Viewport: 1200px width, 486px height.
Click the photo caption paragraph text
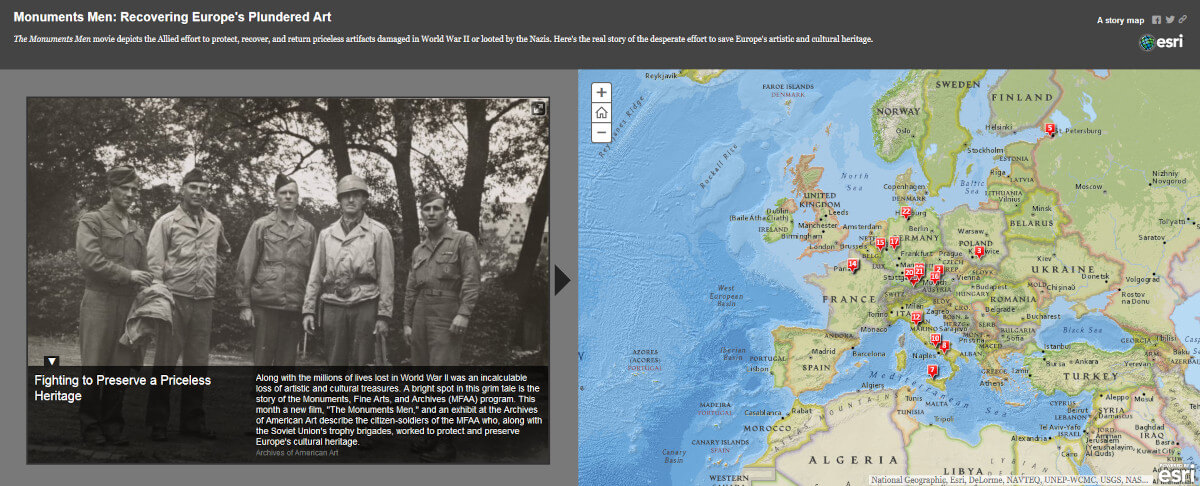pos(398,409)
